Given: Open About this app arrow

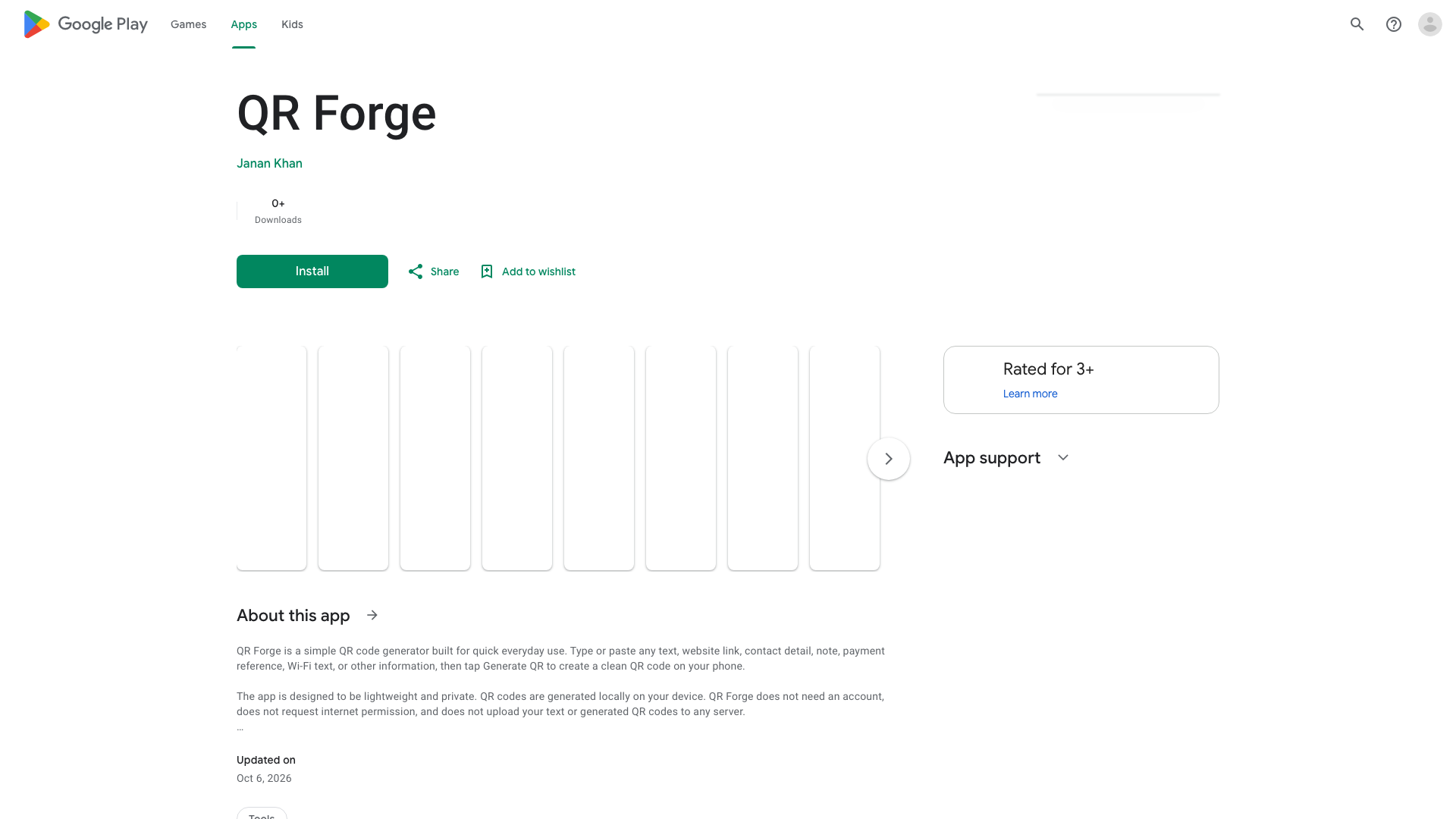Looking at the screenshot, I should 372,615.
